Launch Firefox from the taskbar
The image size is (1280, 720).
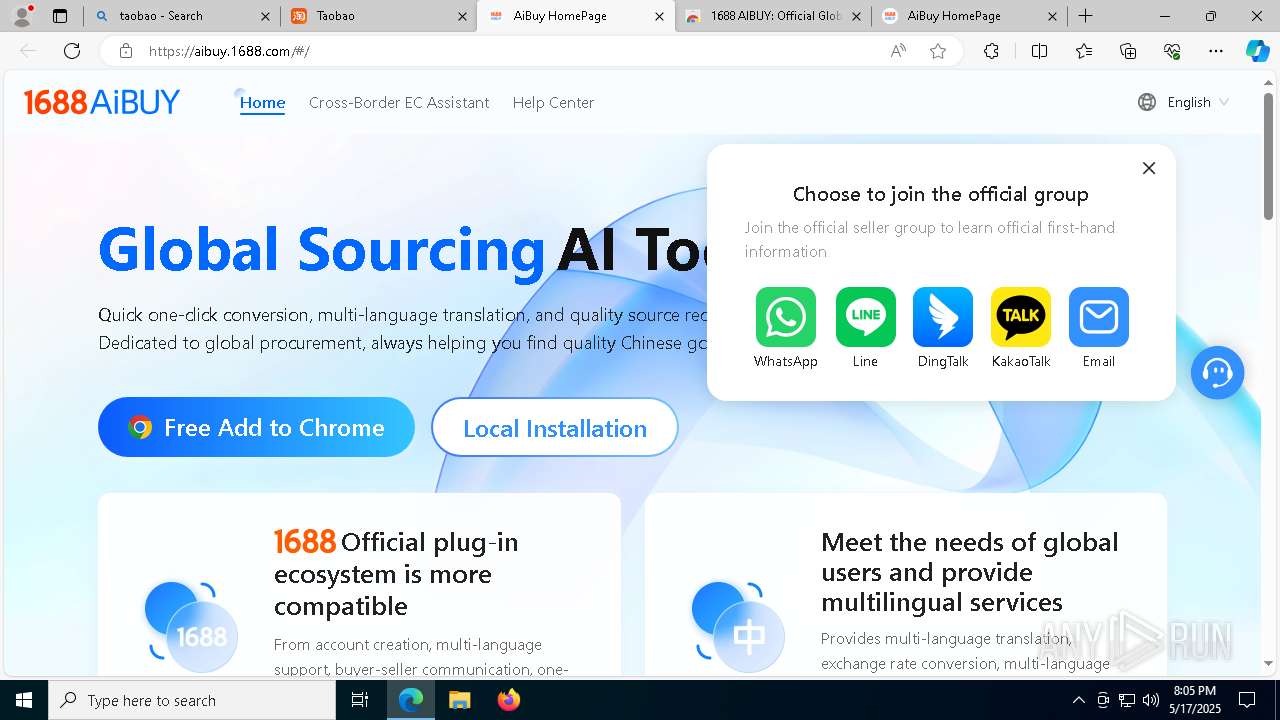(509, 700)
